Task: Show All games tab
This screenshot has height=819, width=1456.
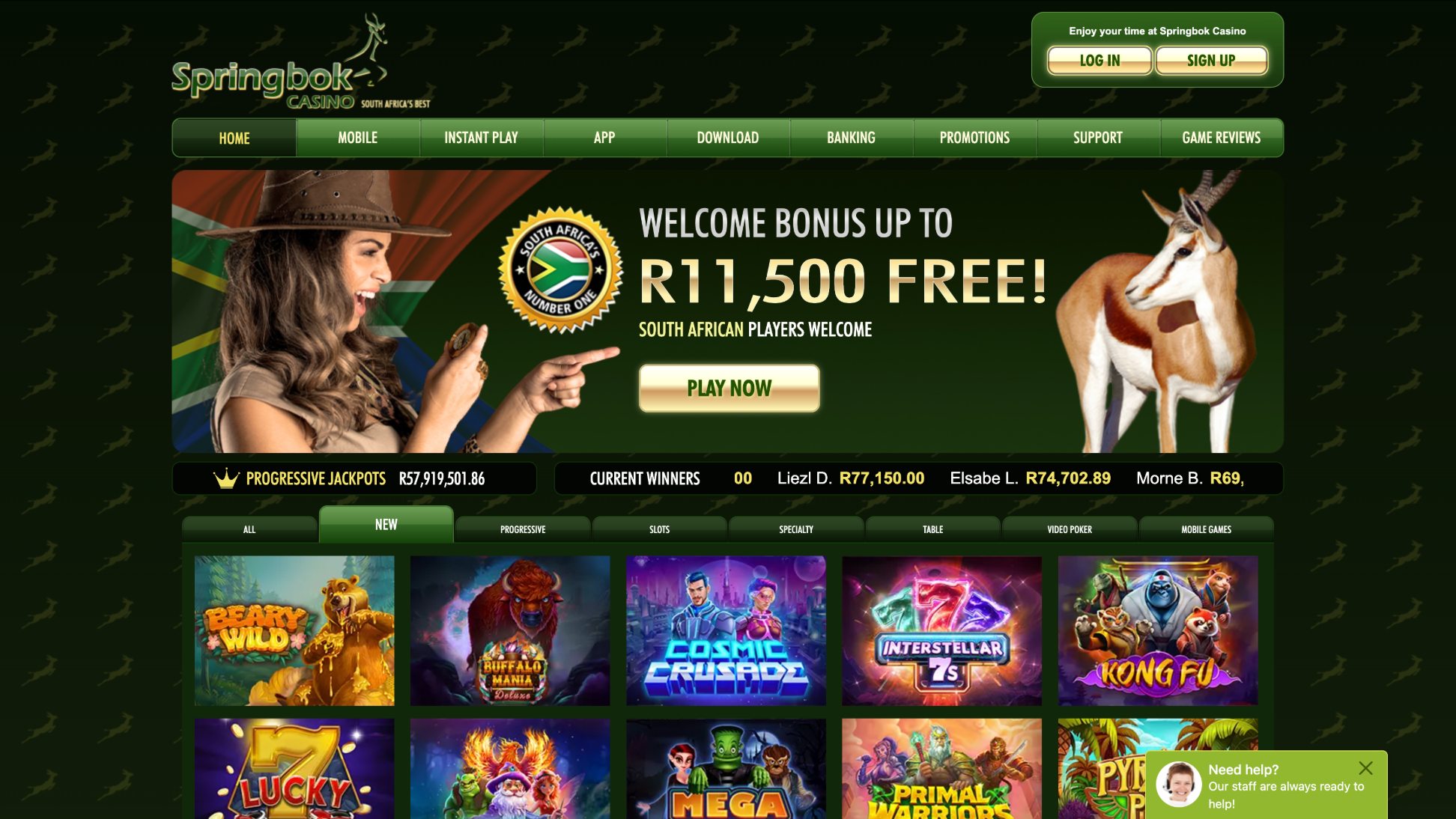Action: 249,529
